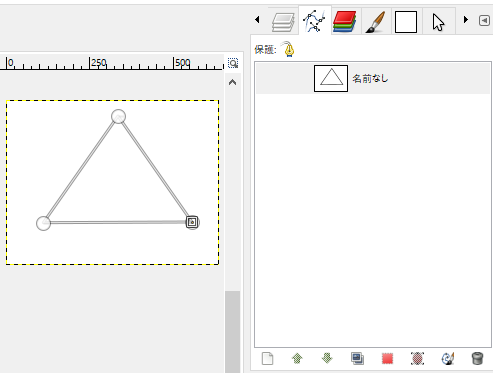This screenshot has width=493, height=373.
Task: Switch to the Layers dialog tab
Action: coord(283,21)
